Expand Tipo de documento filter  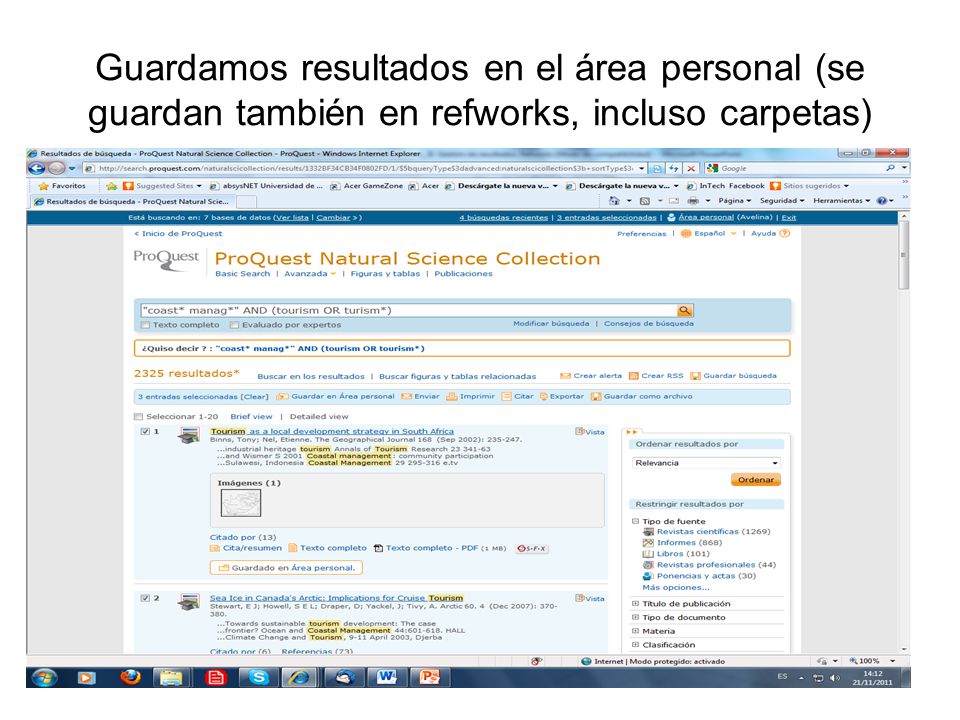tap(636, 617)
